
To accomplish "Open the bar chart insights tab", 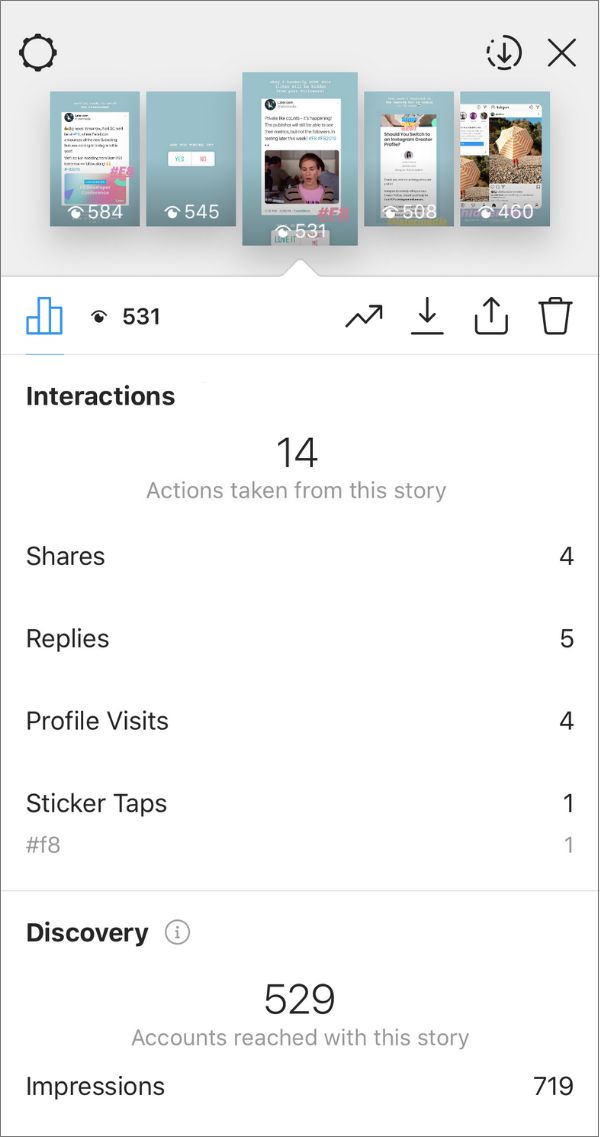I will [x=44, y=317].
